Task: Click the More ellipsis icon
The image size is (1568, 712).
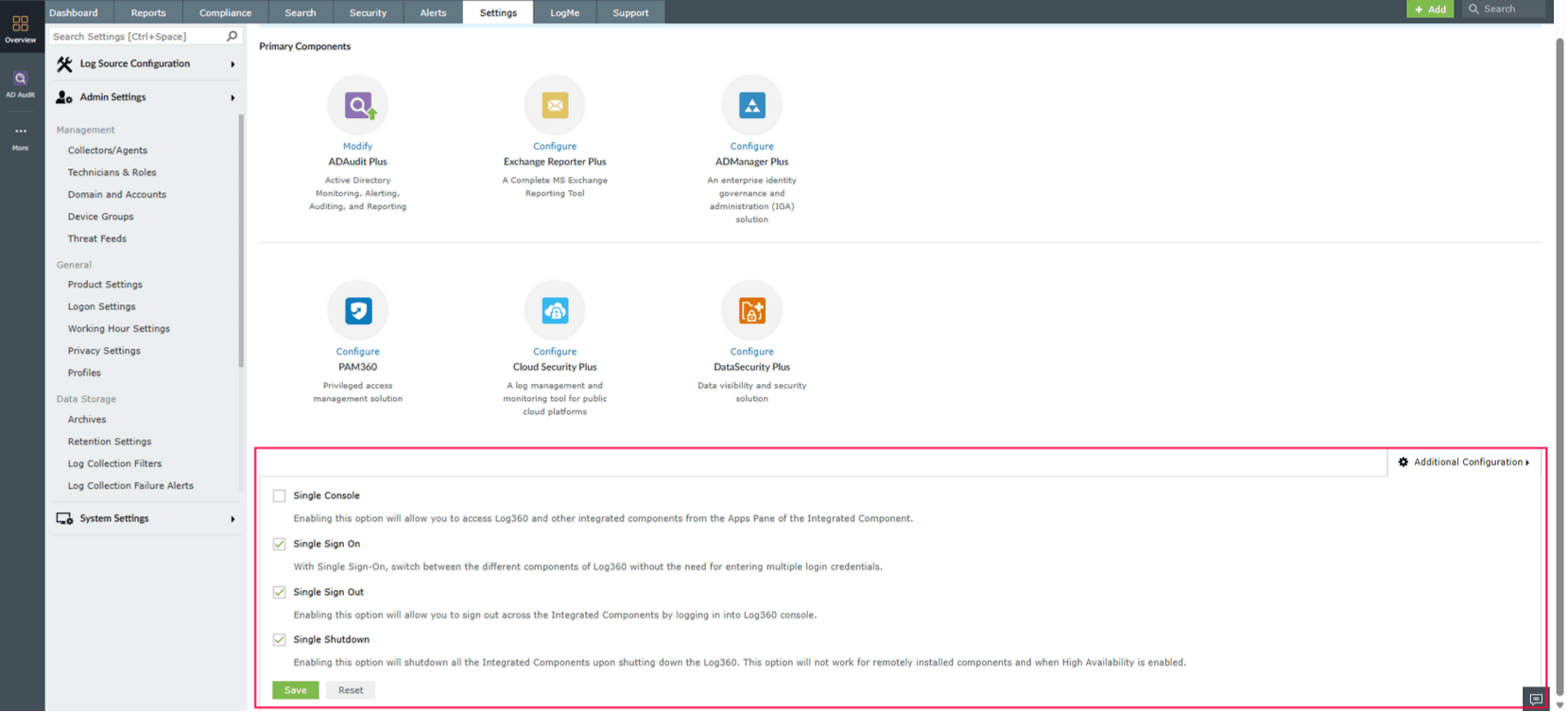Action: [x=20, y=131]
